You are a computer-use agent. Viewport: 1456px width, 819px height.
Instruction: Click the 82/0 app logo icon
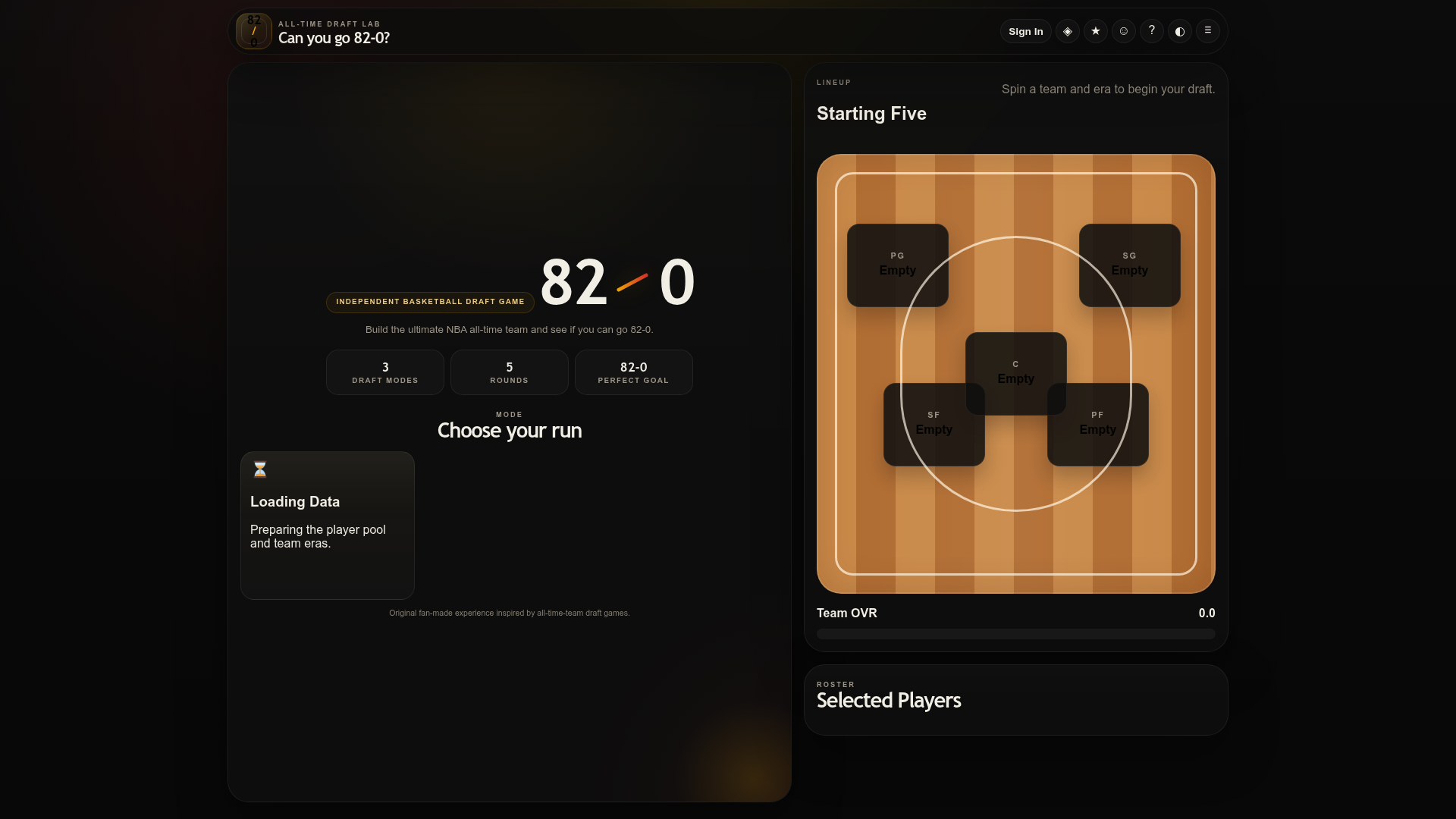pyautogui.click(x=254, y=31)
